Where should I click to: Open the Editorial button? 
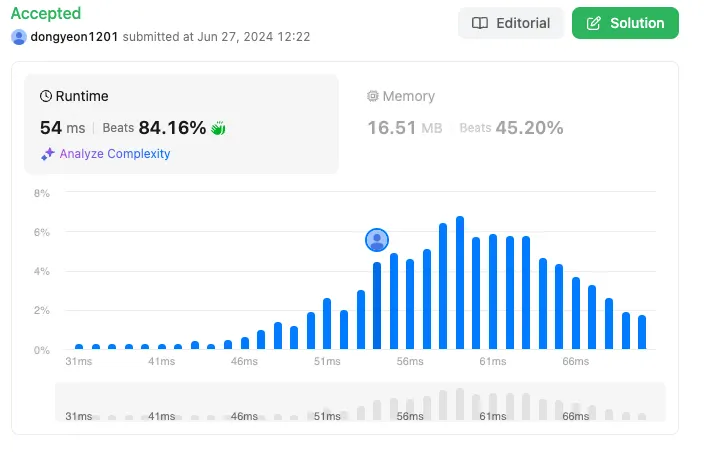pyautogui.click(x=511, y=23)
